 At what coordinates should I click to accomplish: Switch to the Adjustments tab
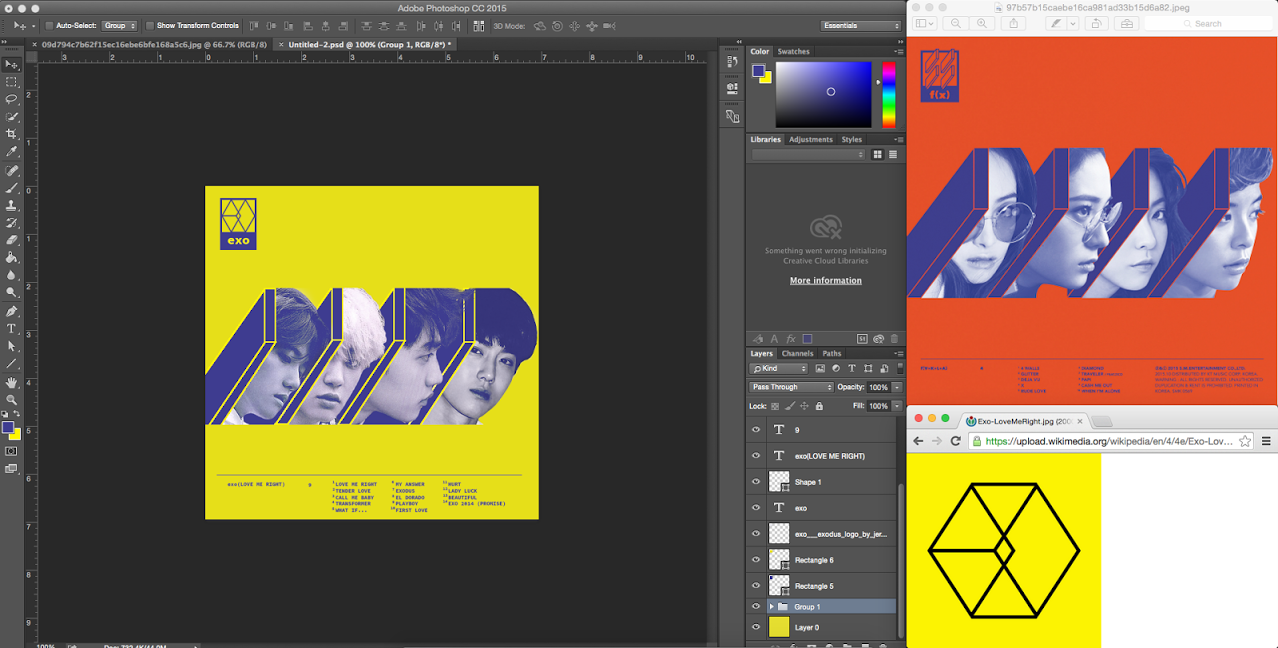pos(810,140)
